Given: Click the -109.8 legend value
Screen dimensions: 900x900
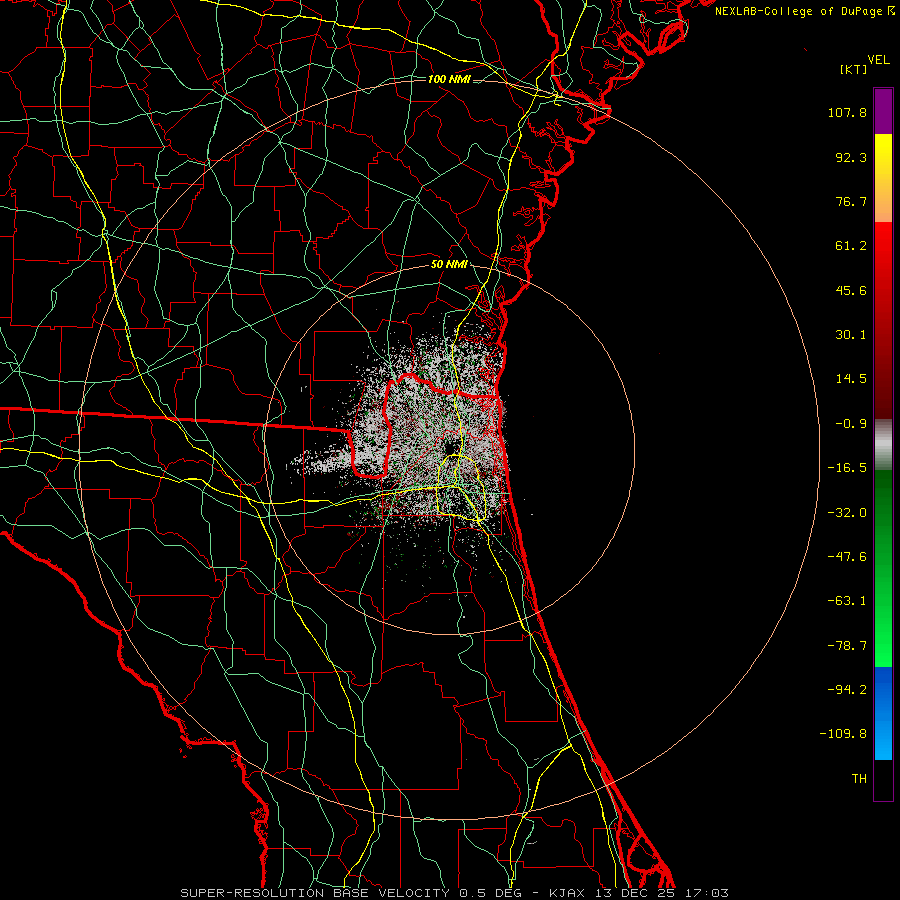Looking at the screenshot, I should [843, 734].
